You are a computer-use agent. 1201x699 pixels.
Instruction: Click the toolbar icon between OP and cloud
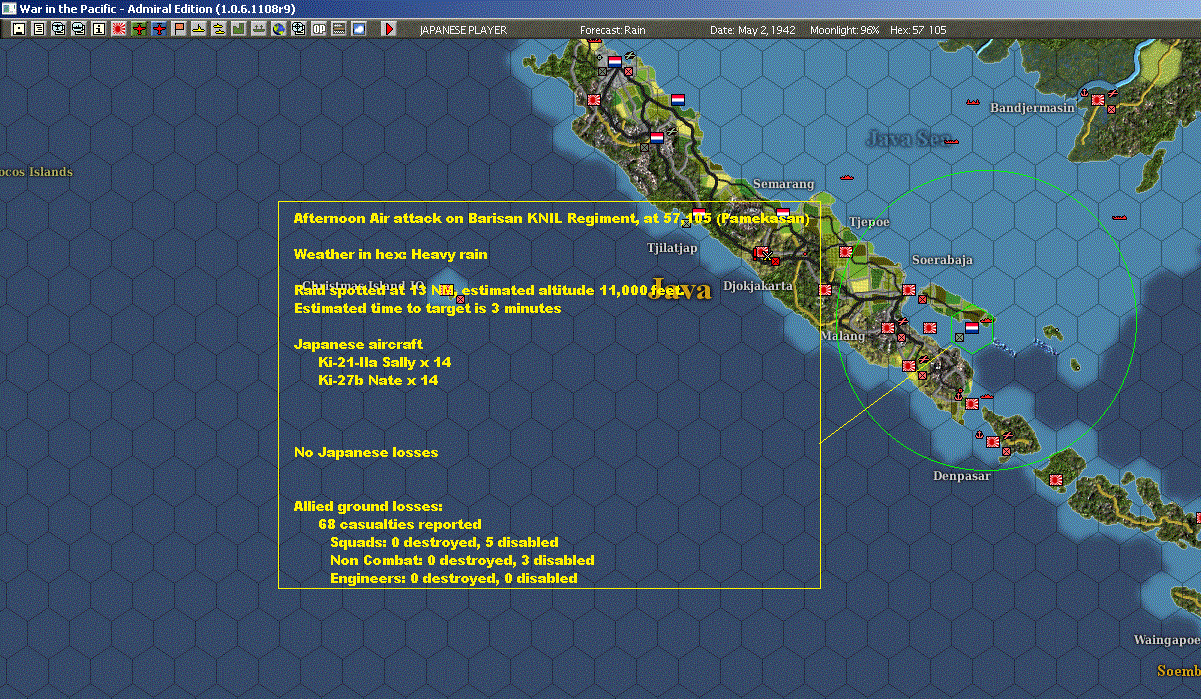(338, 29)
